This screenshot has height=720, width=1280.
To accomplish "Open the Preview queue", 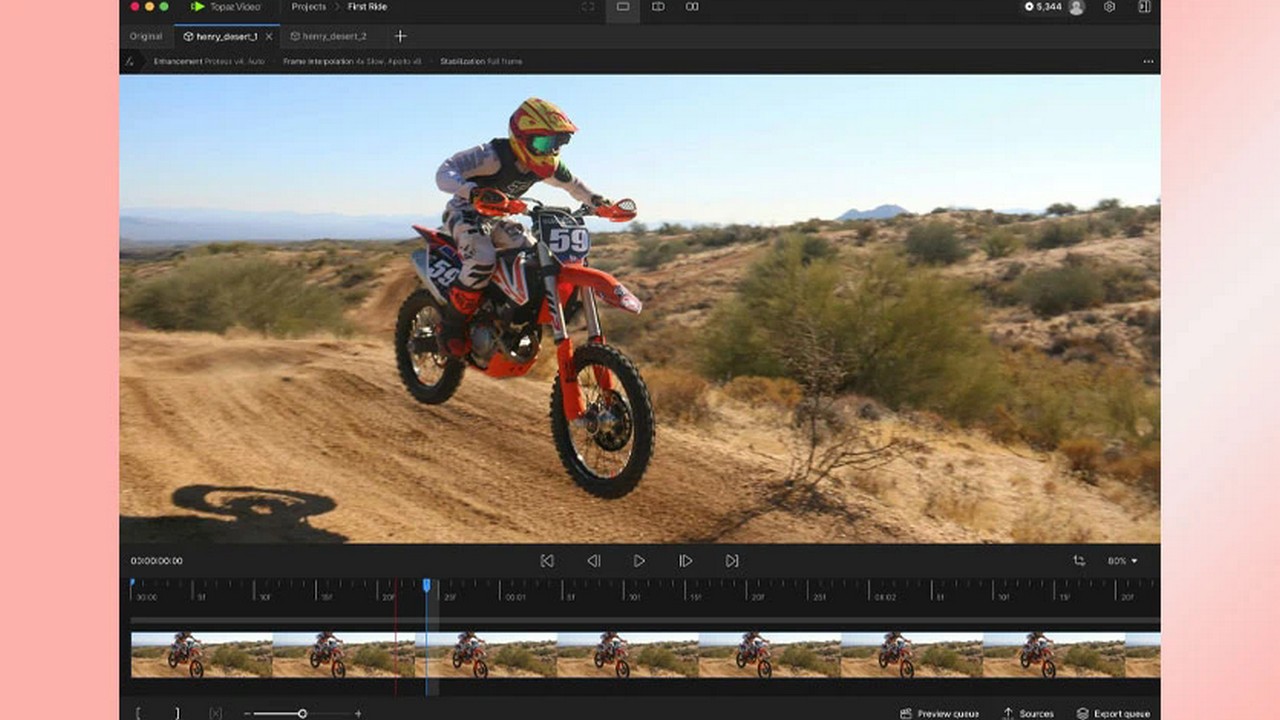I will [x=939, y=713].
